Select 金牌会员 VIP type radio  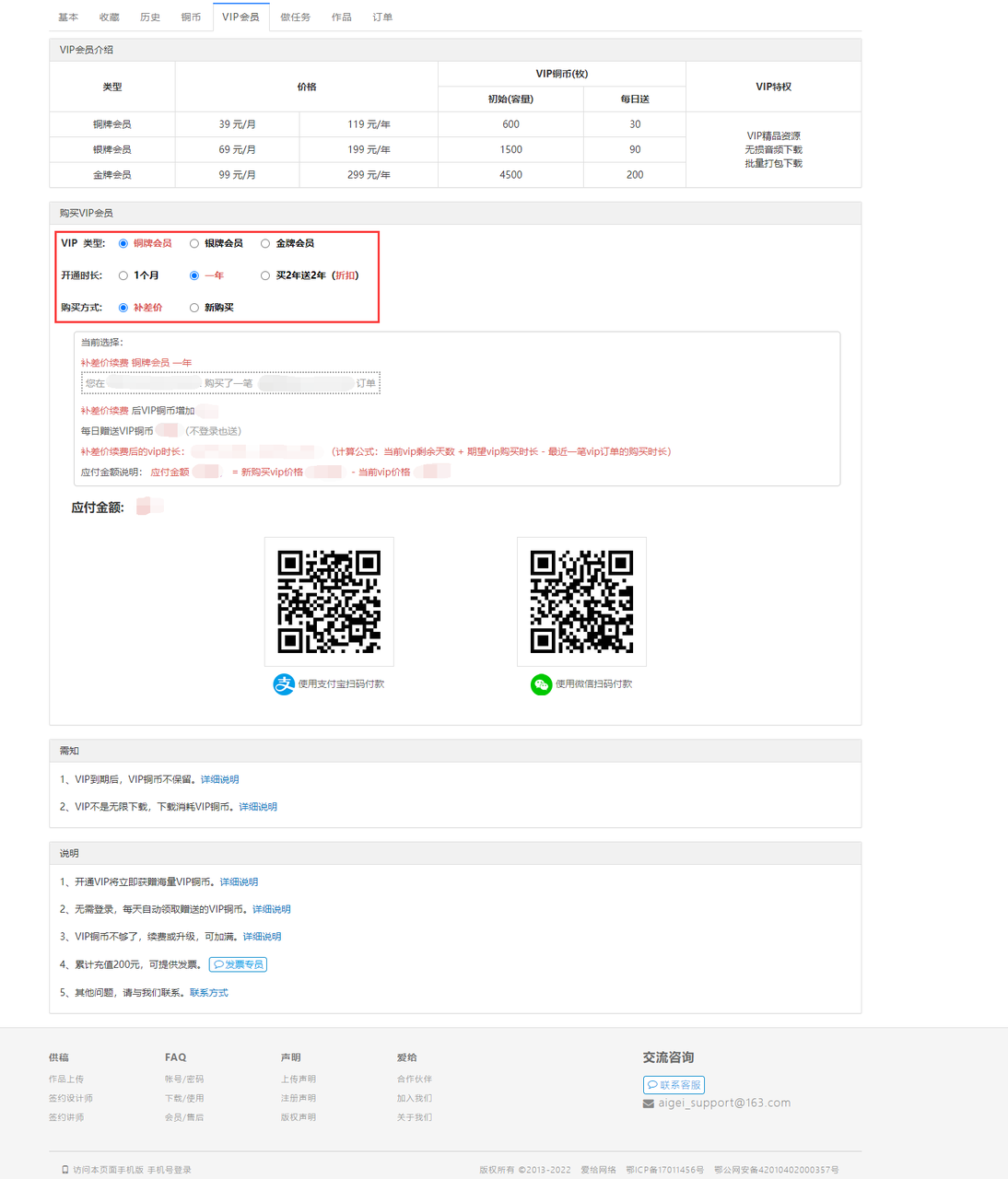[x=265, y=243]
